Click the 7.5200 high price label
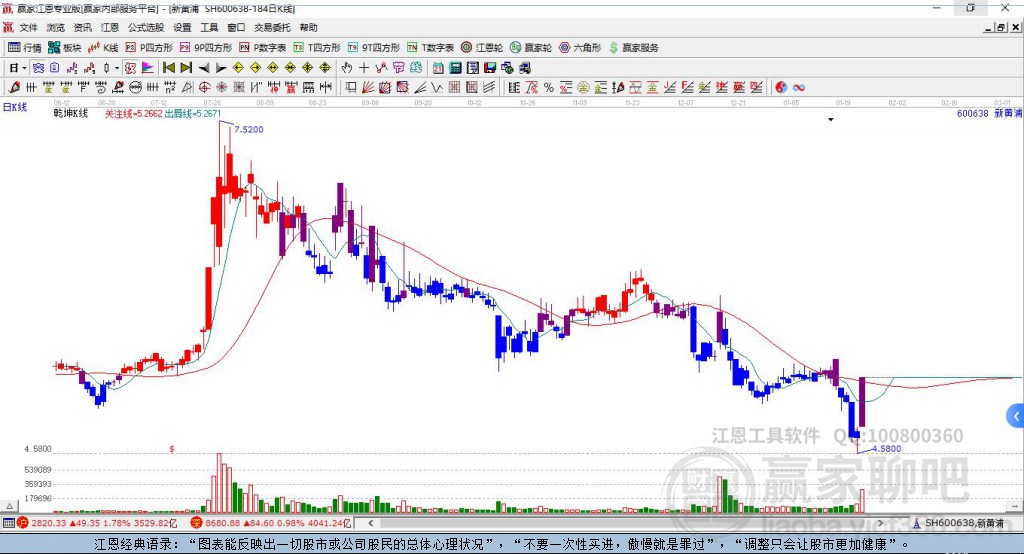The height and width of the screenshot is (554, 1024). click(x=249, y=129)
